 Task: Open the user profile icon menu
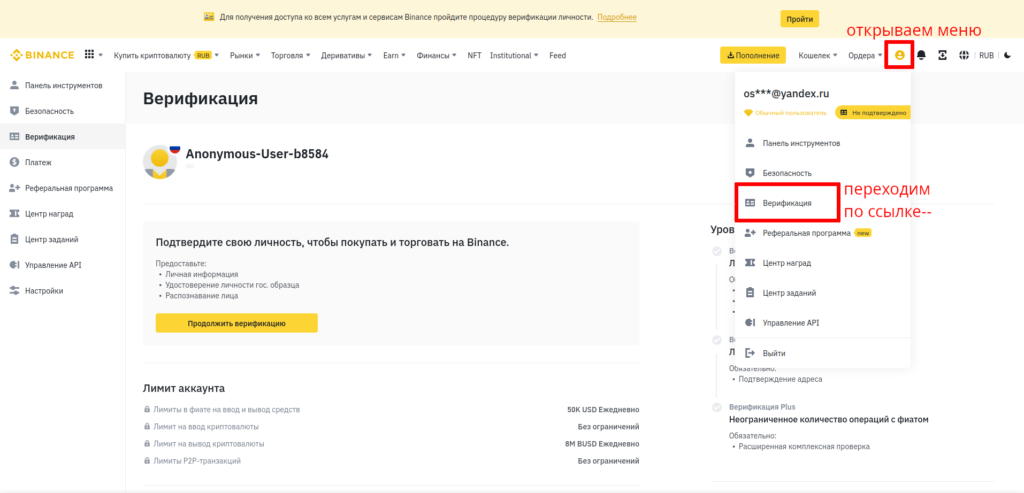(x=899, y=56)
